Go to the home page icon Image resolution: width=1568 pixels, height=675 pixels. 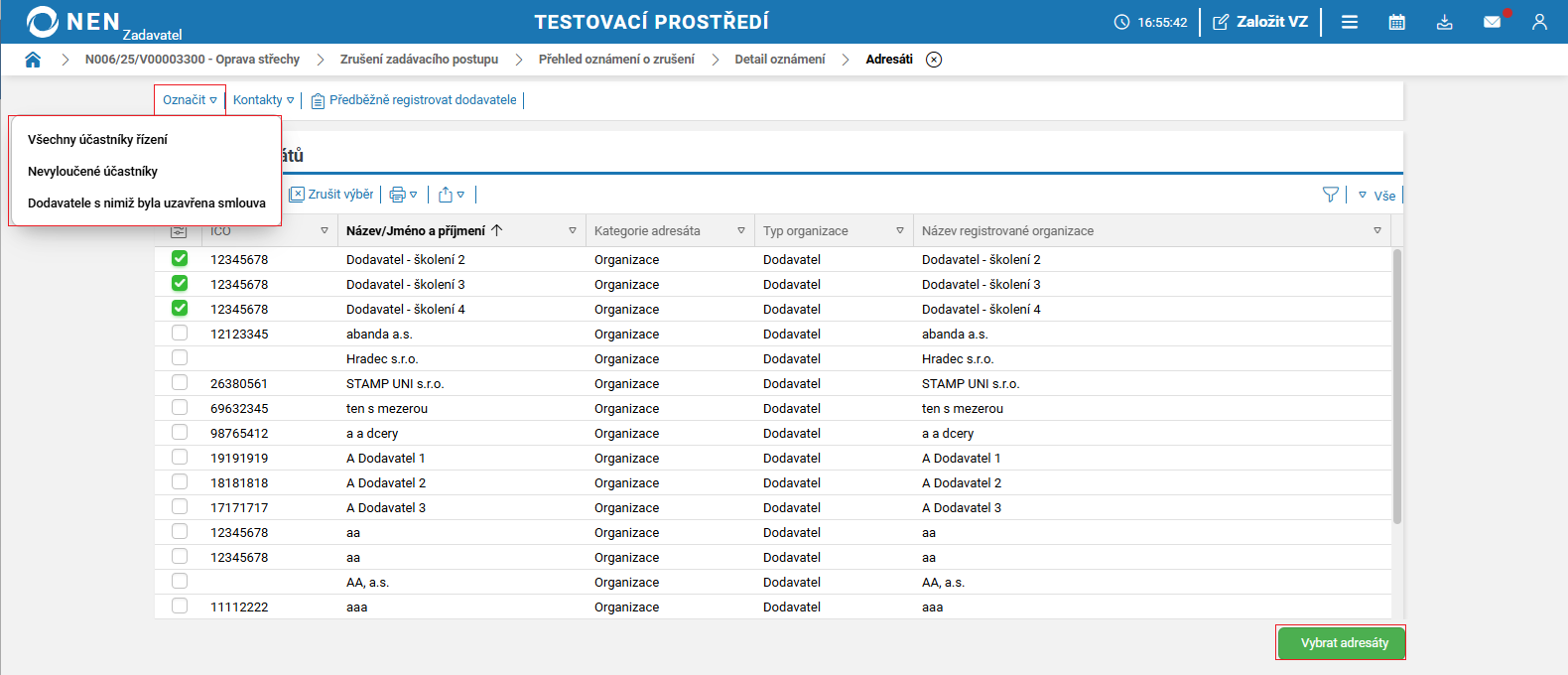click(x=33, y=60)
